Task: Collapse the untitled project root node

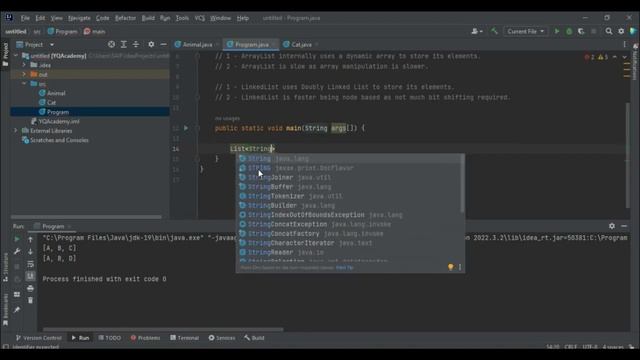Action: (x=16, y=56)
